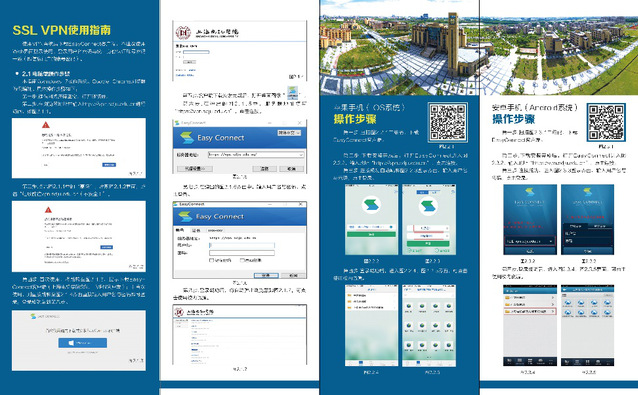Select the account tab in the Easy Connect login dialog
The width and height of the screenshot is (638, 395).
(x=180, y=230)
